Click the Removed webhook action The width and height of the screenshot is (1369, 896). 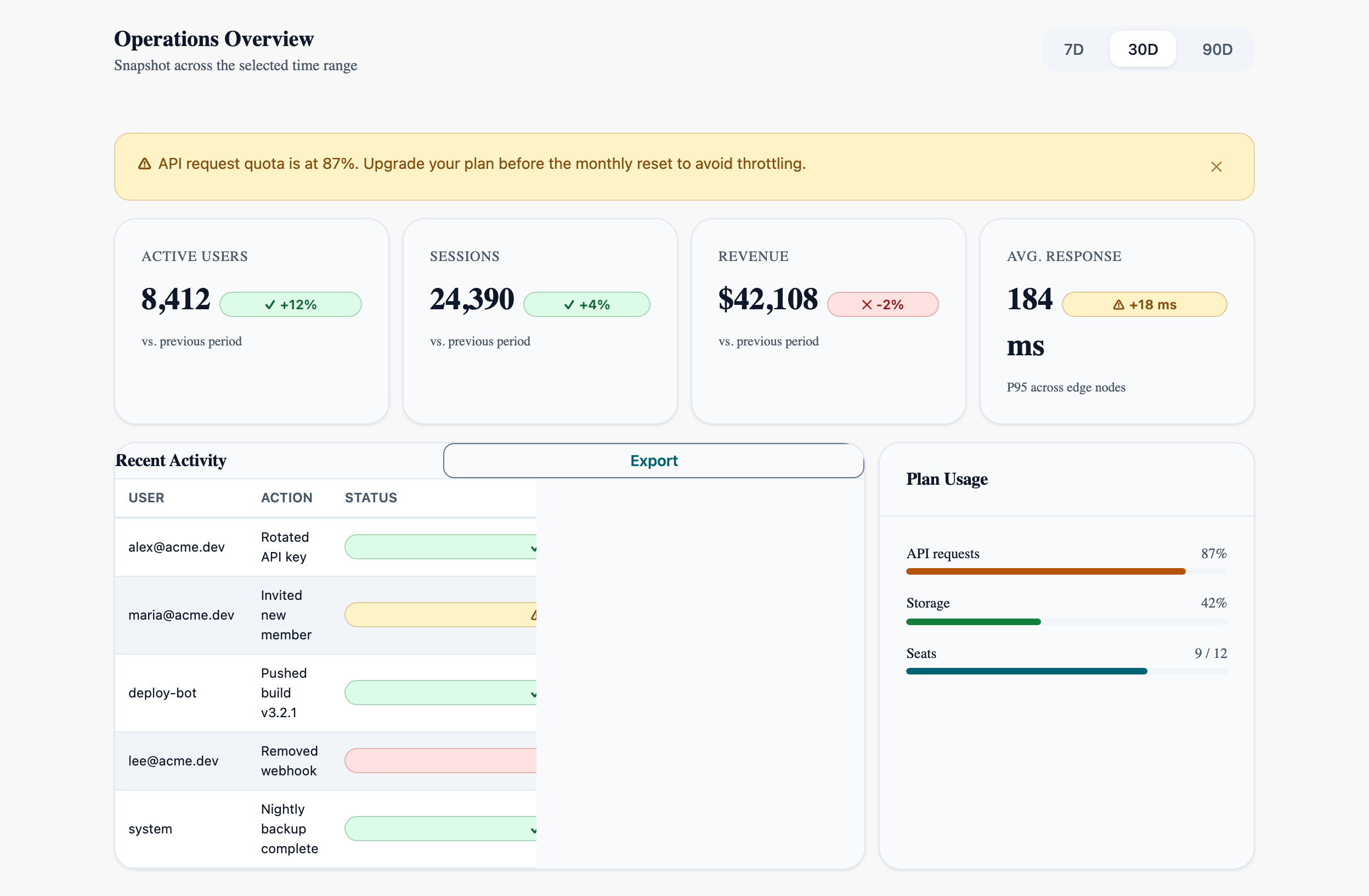pyautogui.click(x=290, y=760)
